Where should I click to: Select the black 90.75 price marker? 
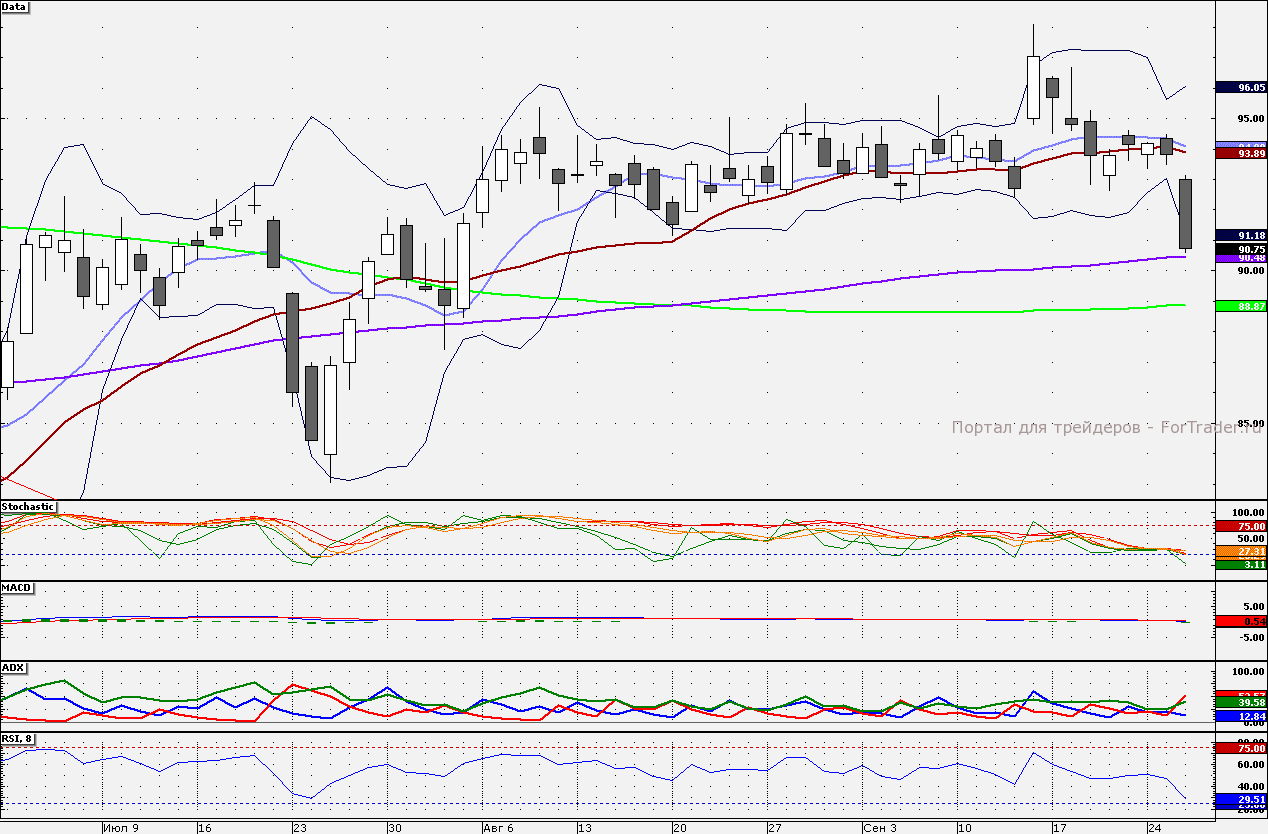[1241, 249]
